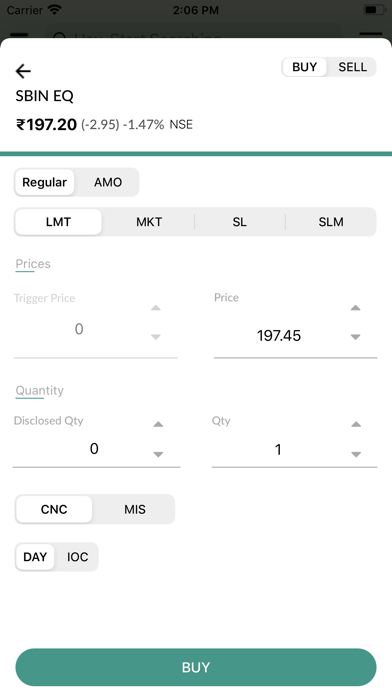Increase Disclosed Qty with up arrow

(x=158, y=424)
